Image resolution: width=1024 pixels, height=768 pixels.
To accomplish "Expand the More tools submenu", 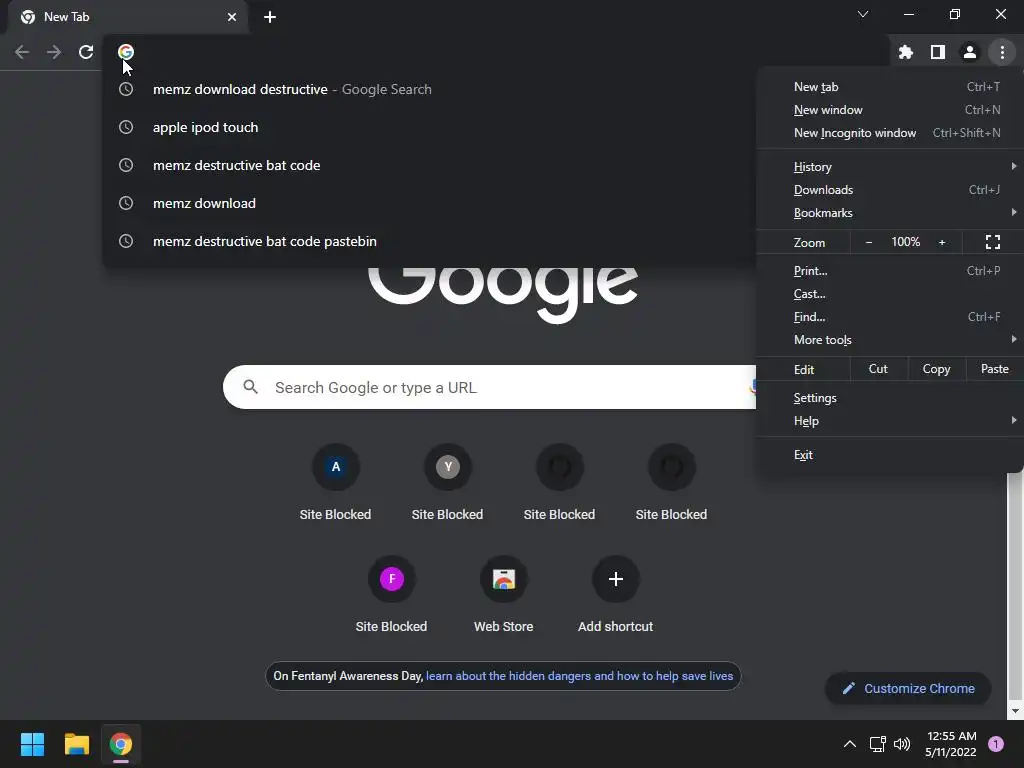I will pyautogui.click(x=889, y=340).
